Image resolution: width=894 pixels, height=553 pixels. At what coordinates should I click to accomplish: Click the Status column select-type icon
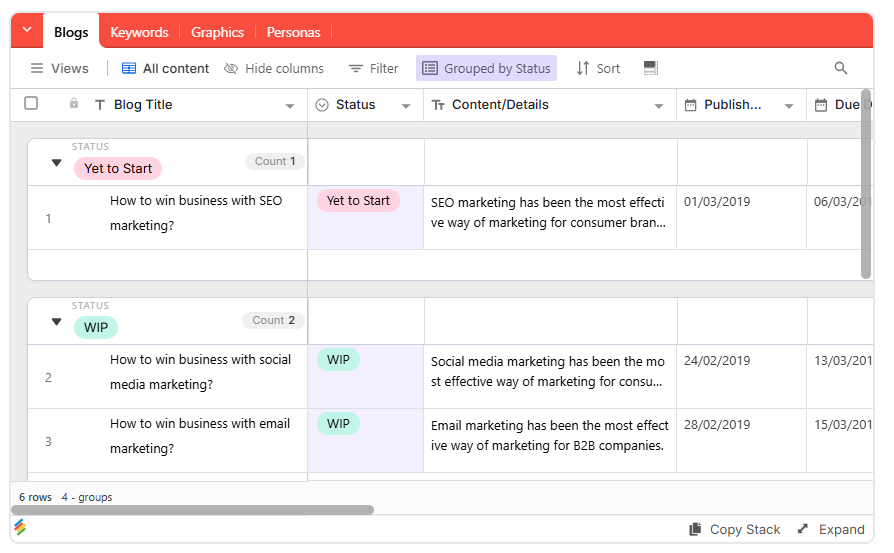pos(322,105)
